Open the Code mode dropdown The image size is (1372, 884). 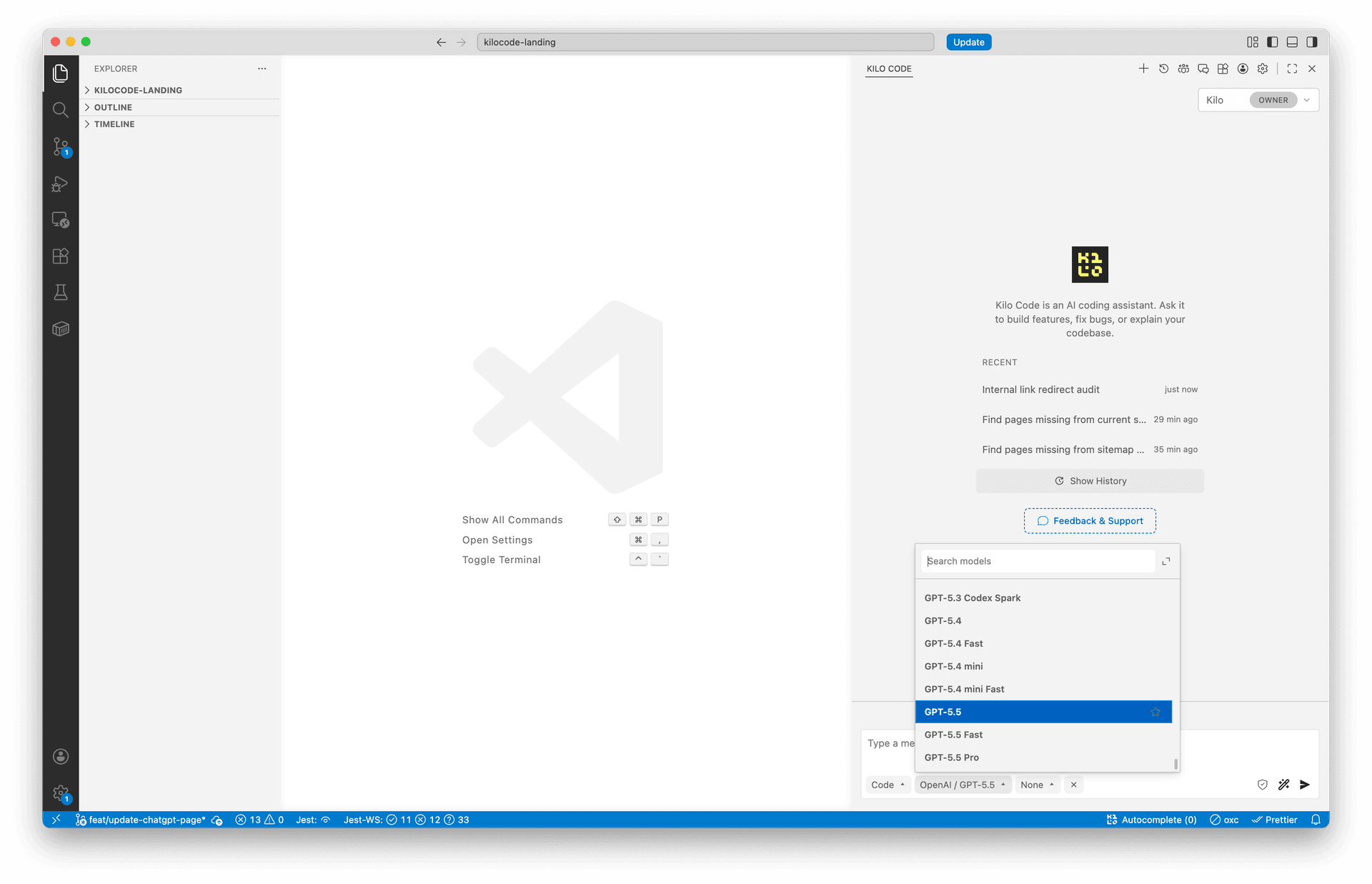[888, 785]
